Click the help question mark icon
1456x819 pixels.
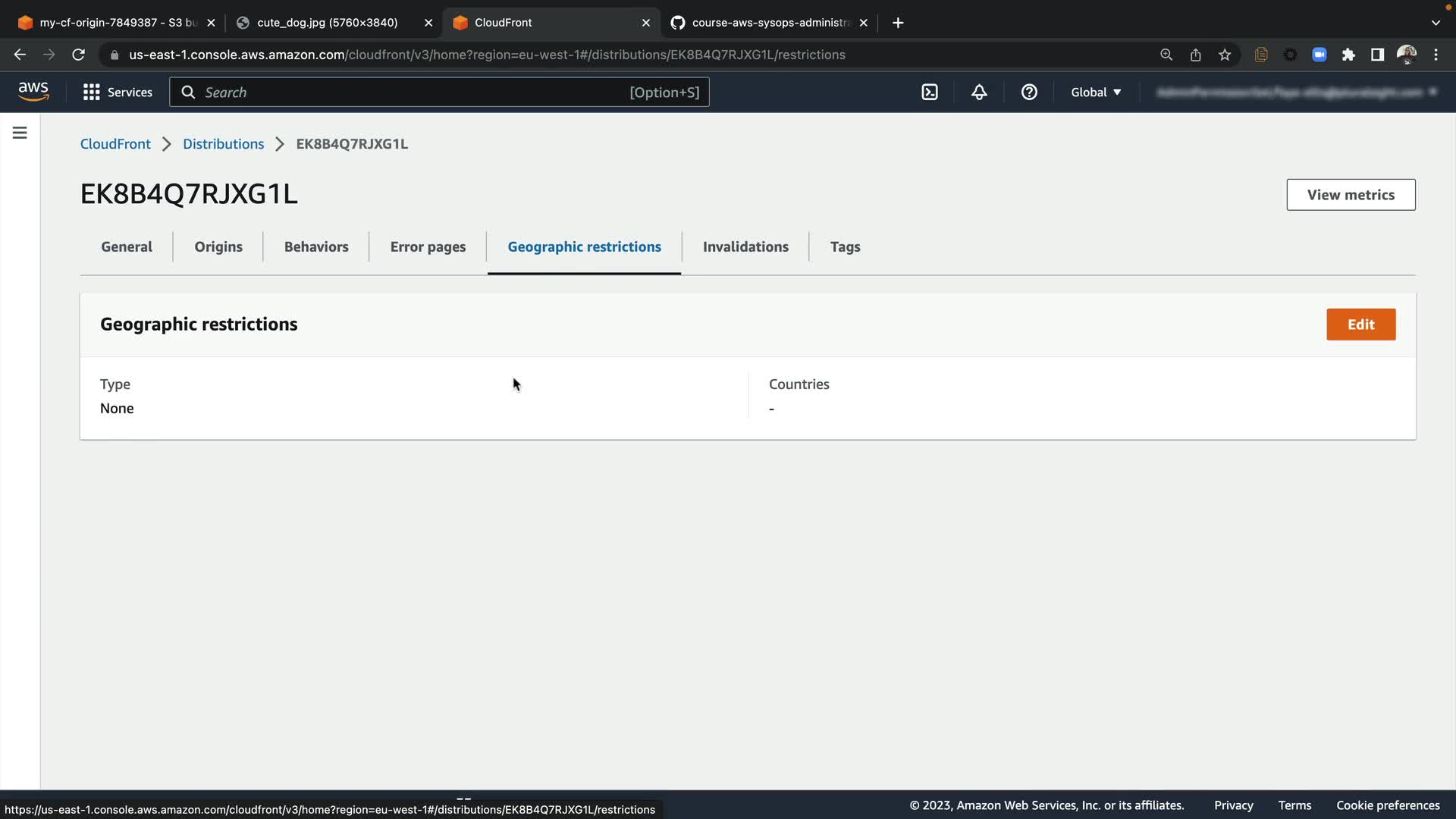tap(1029, 92)
